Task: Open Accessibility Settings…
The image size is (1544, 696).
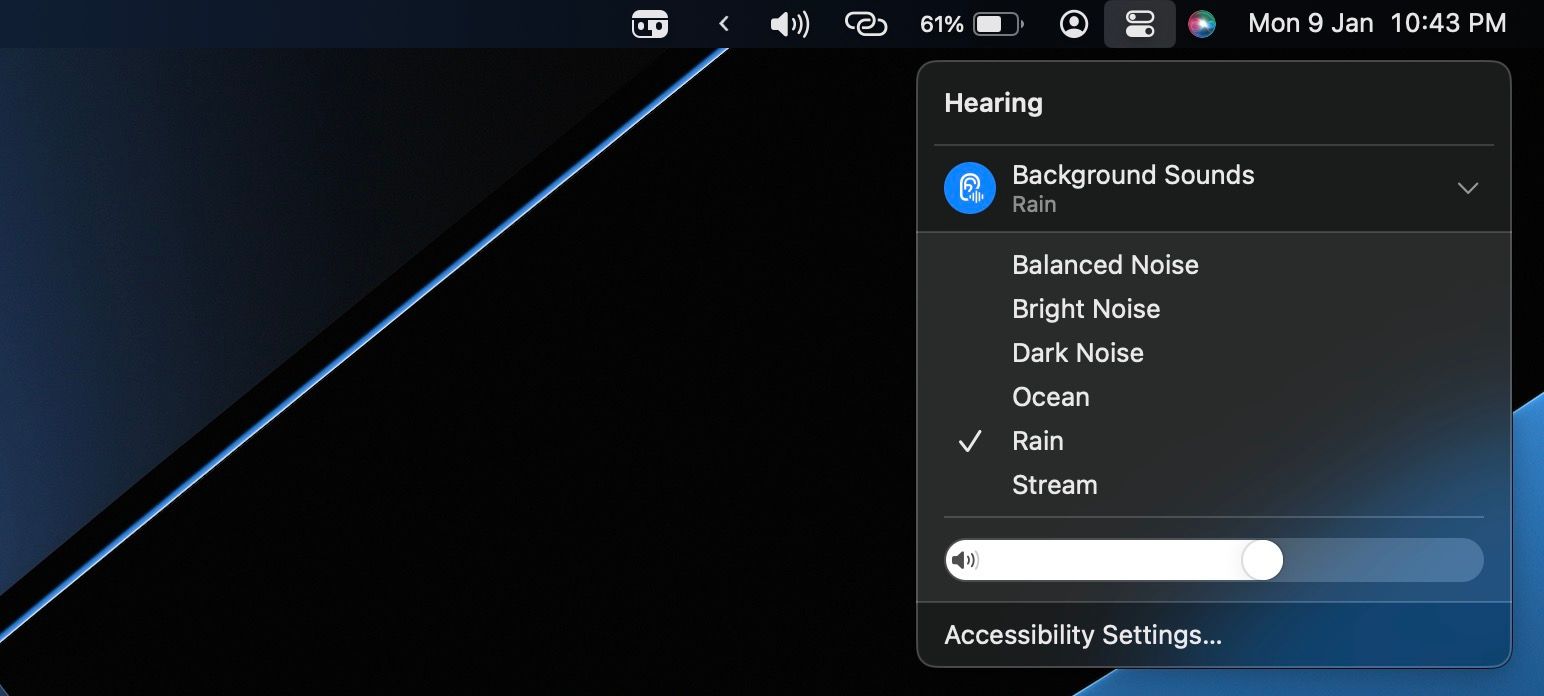Action: [1083, 635]
